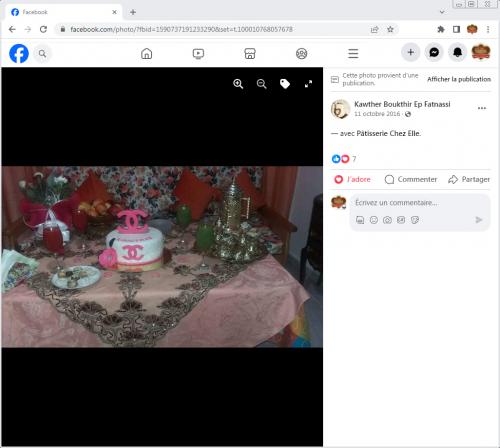Click the poster's profile picture
Viewport: 500px width, 448px height.
click(340, 109)
